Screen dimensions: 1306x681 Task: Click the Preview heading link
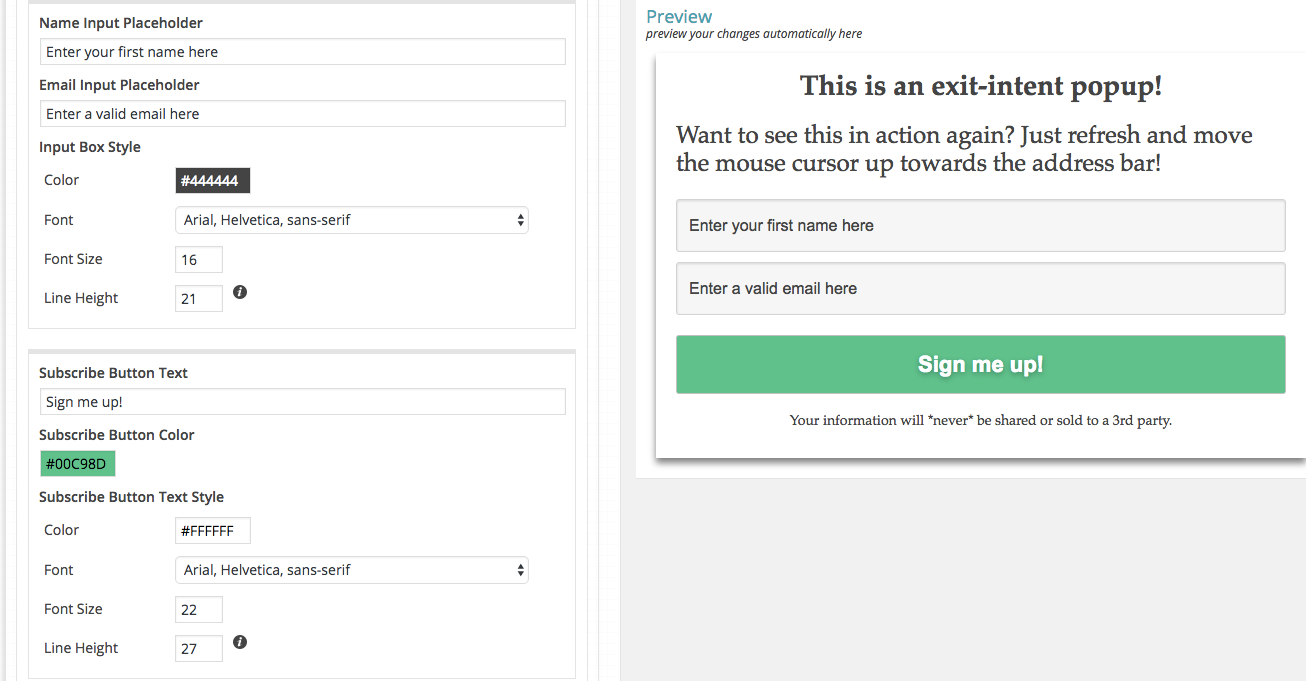click(x=679, y=16)
